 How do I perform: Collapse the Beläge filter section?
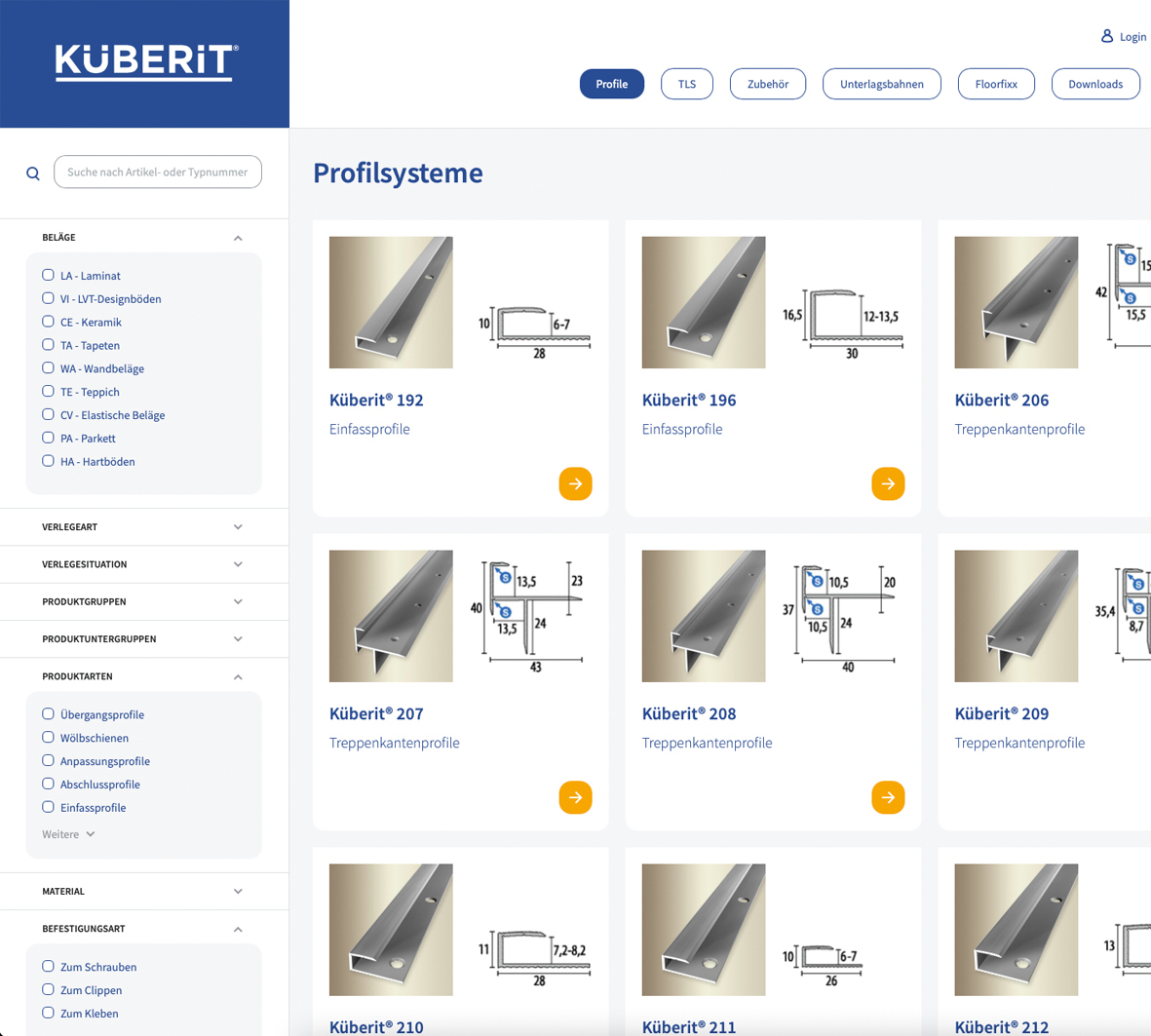tap(238, 238)
